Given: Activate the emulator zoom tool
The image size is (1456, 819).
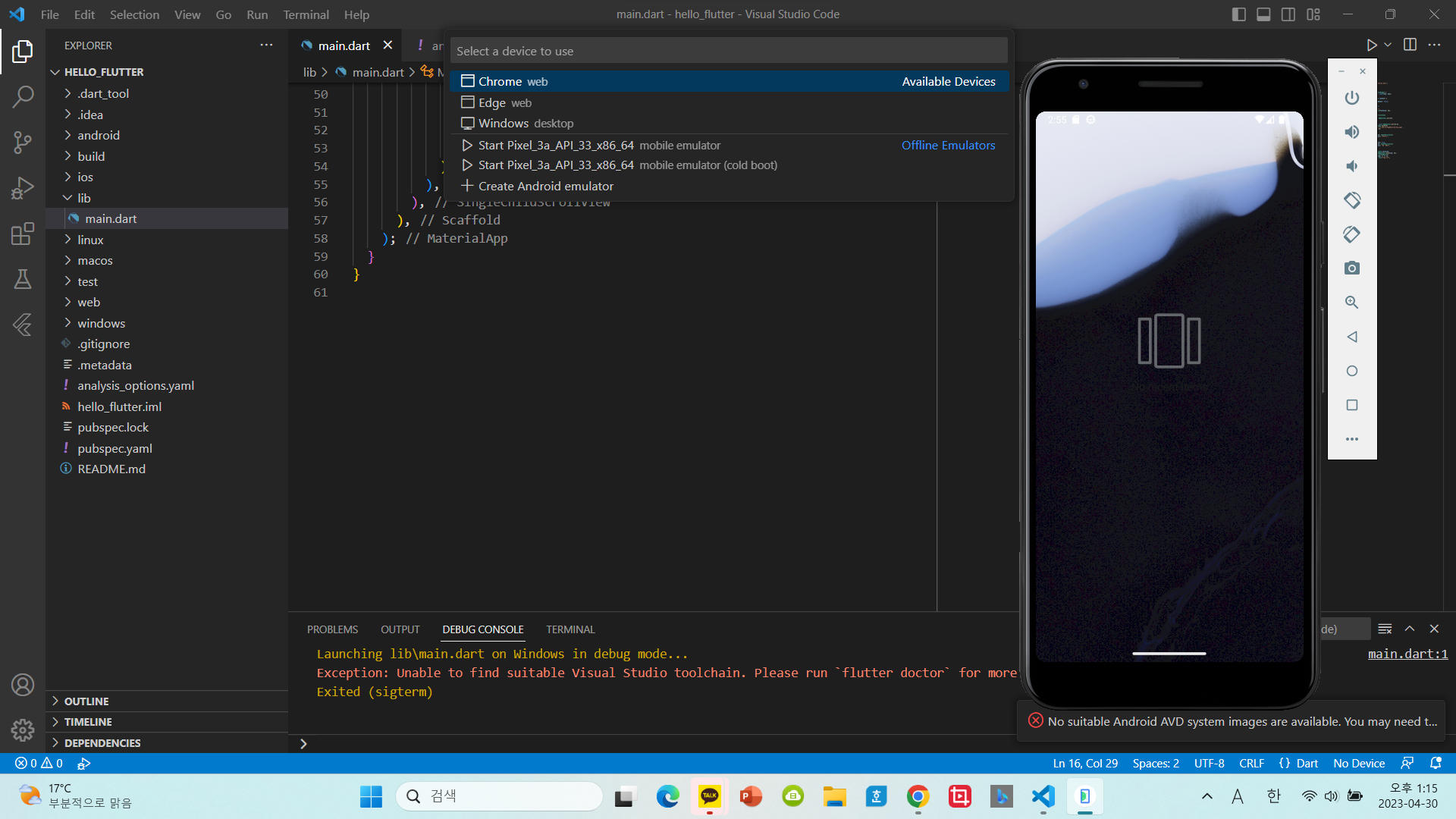Looking at the screenshot, I should 1352,303.
